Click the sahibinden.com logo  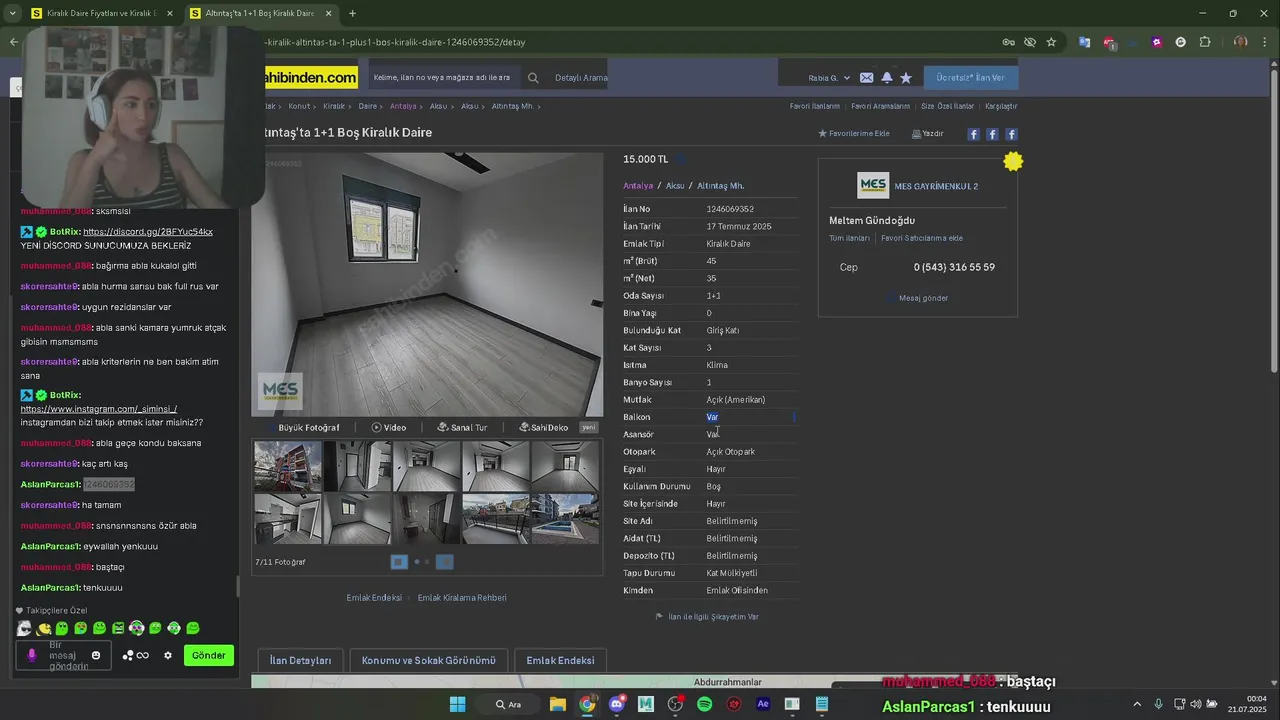click(311, 77)
